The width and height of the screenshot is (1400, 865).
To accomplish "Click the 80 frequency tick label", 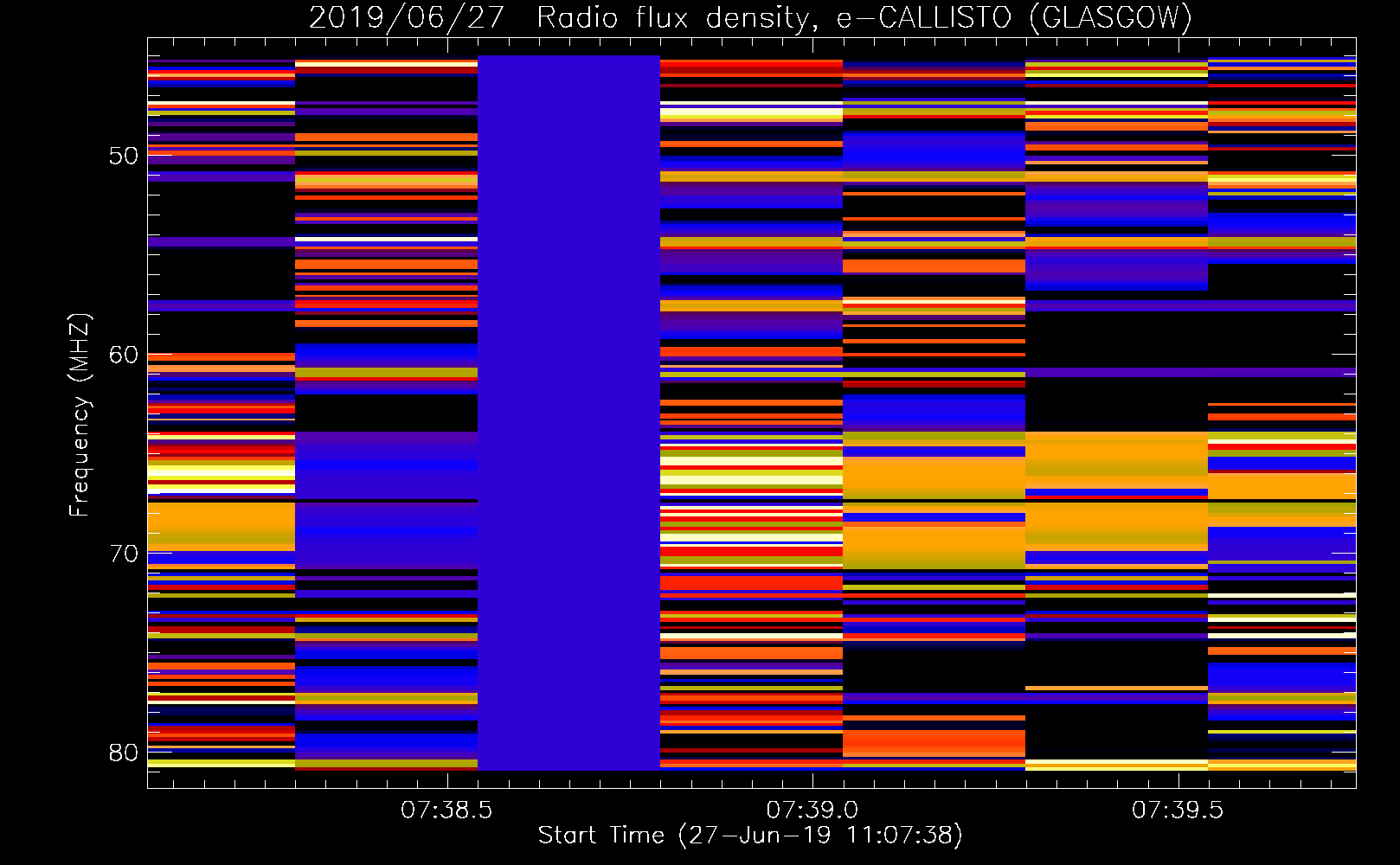I will (x=124, y=753).
